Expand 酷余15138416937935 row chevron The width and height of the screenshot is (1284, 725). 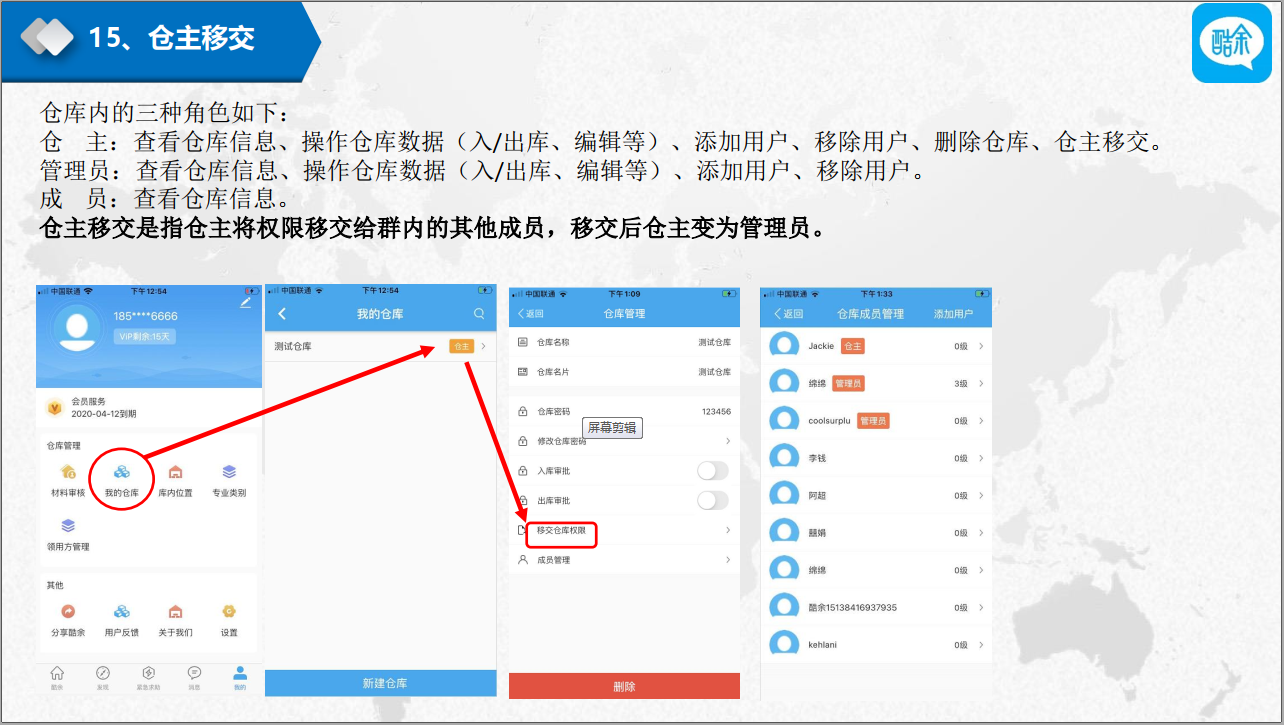tap(981, 608)
